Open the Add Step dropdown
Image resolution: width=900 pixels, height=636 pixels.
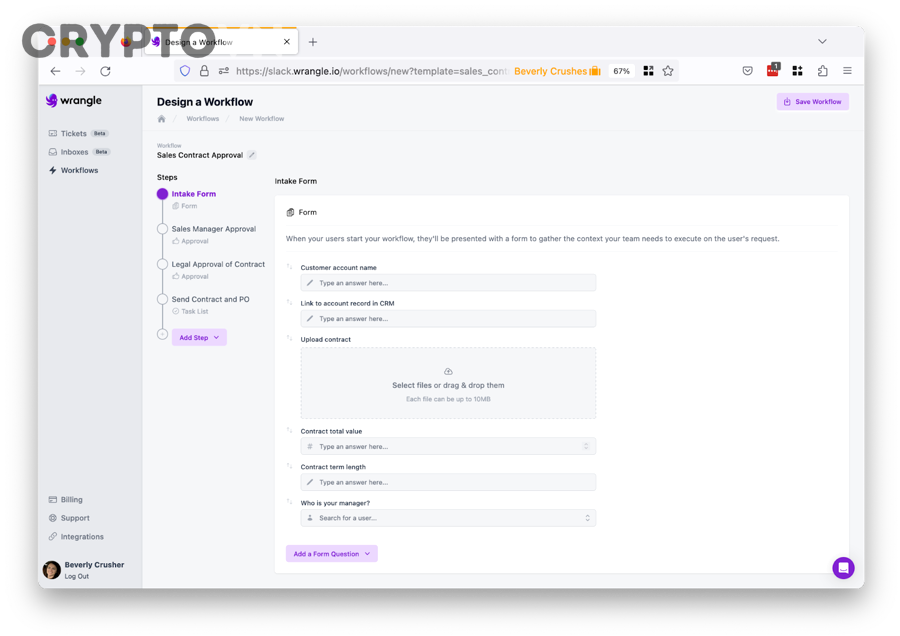pyautogui.click(x=199, y=338)
